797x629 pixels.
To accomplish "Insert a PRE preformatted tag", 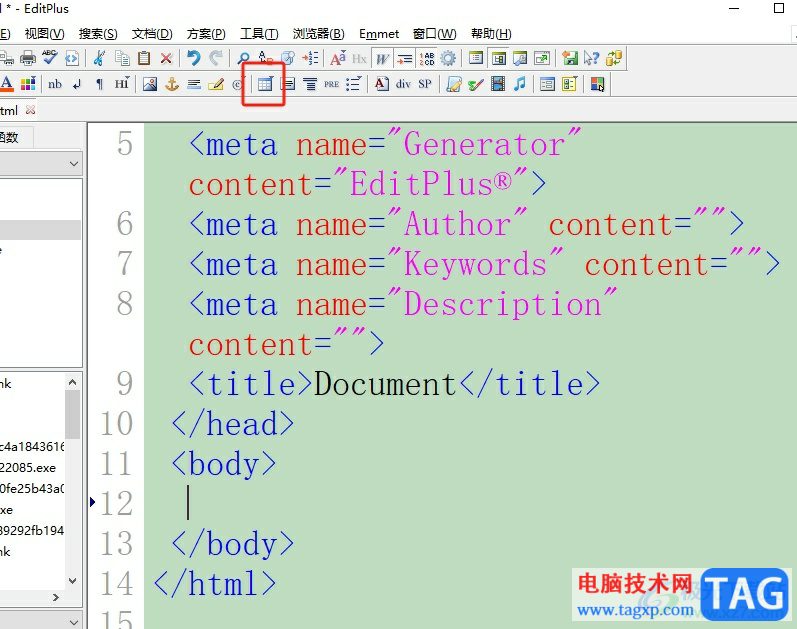I will tap(331, 84).
